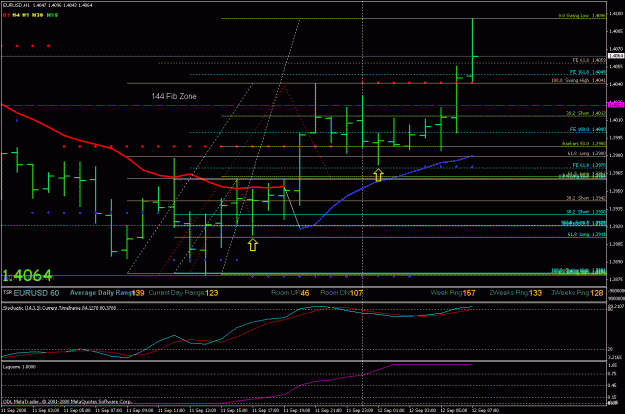Click the '0.0 Swing Low' level label
Screen dimensions: 625x414
point(582,16)
